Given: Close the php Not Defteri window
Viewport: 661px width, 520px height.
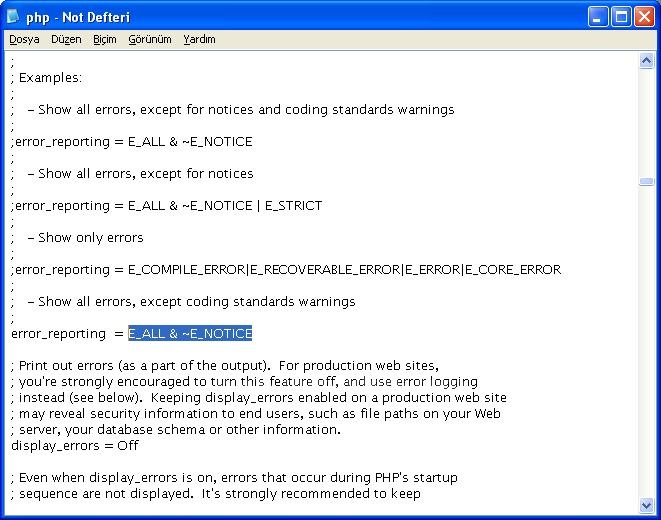Looking at the screenshot, I should point(643,16).
